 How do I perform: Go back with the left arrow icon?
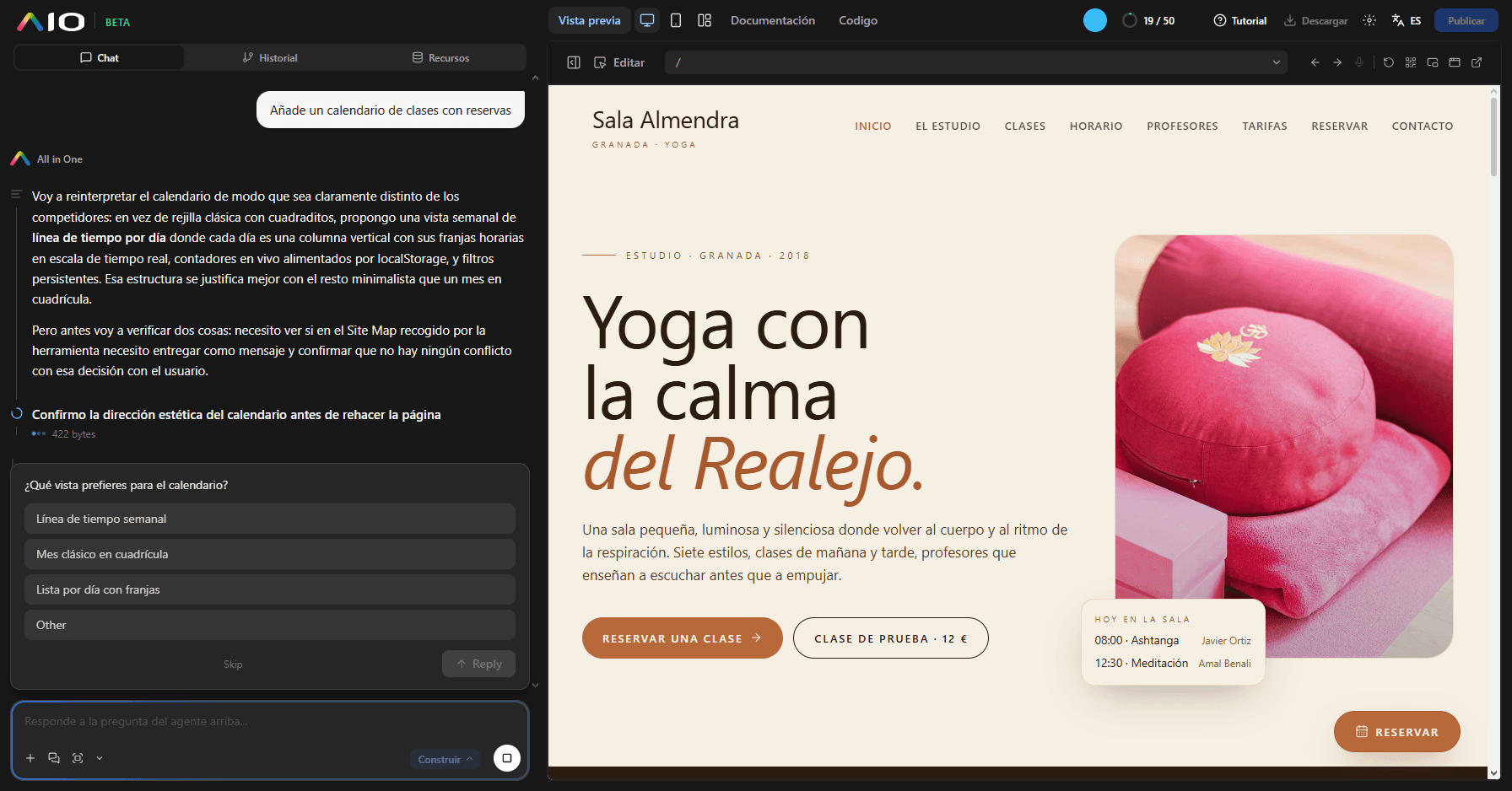(x=1315, y=62)
